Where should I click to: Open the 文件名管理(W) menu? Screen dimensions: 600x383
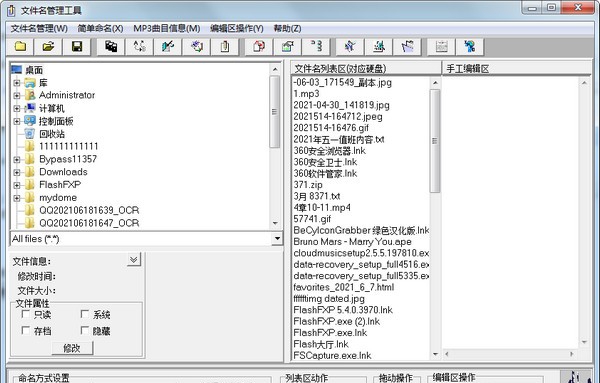click(x=39, y=29)
